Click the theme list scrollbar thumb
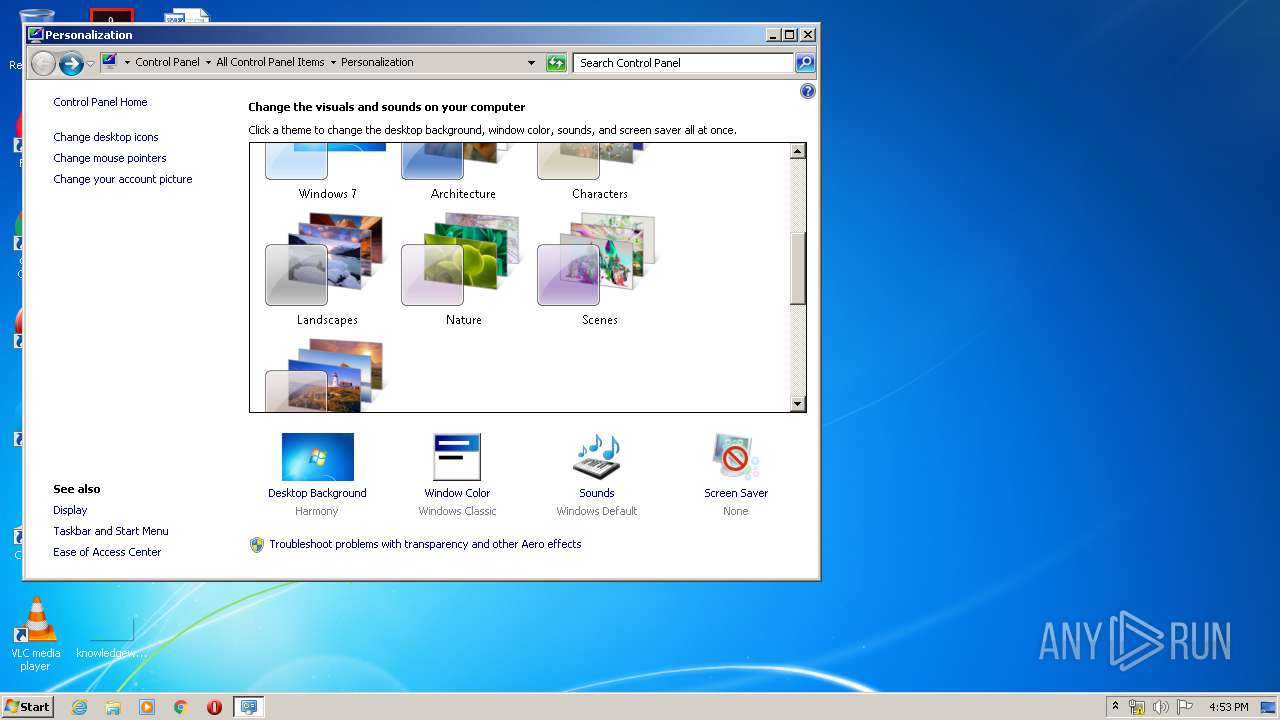Screen dimensions: 1280x720 (797, 268)
